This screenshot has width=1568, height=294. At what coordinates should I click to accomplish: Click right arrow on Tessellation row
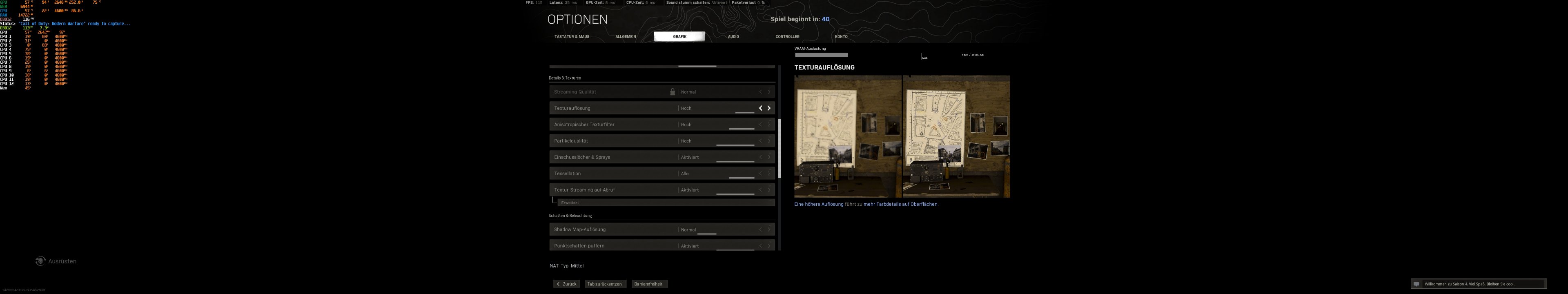769,174
